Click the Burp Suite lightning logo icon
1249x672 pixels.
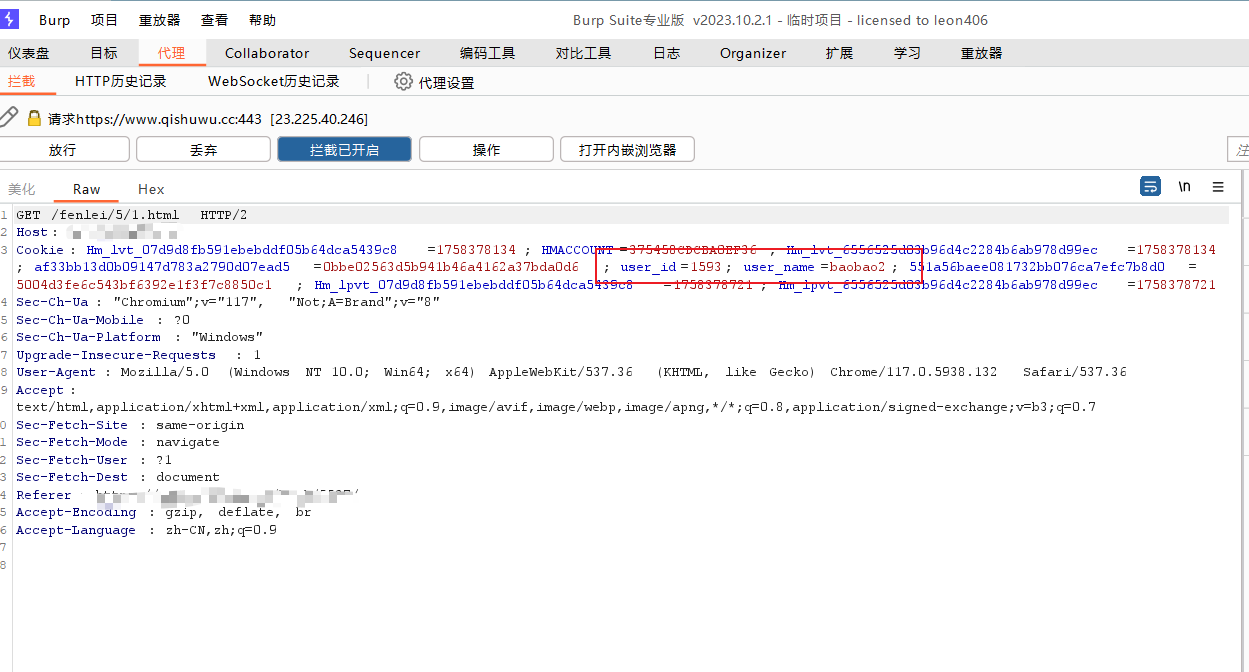click(9, 19)
